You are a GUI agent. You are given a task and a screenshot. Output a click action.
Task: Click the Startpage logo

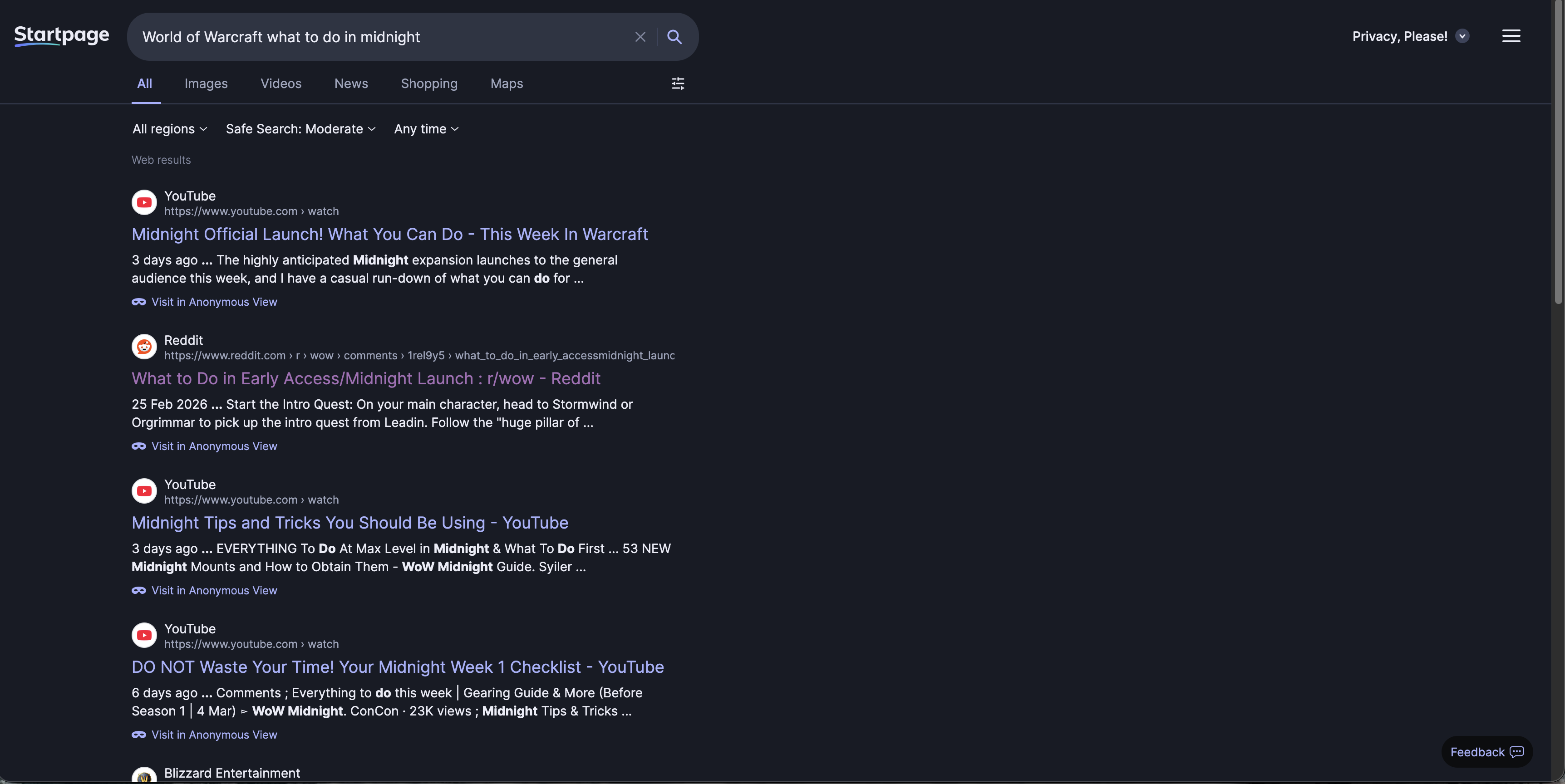click(61, 36)
